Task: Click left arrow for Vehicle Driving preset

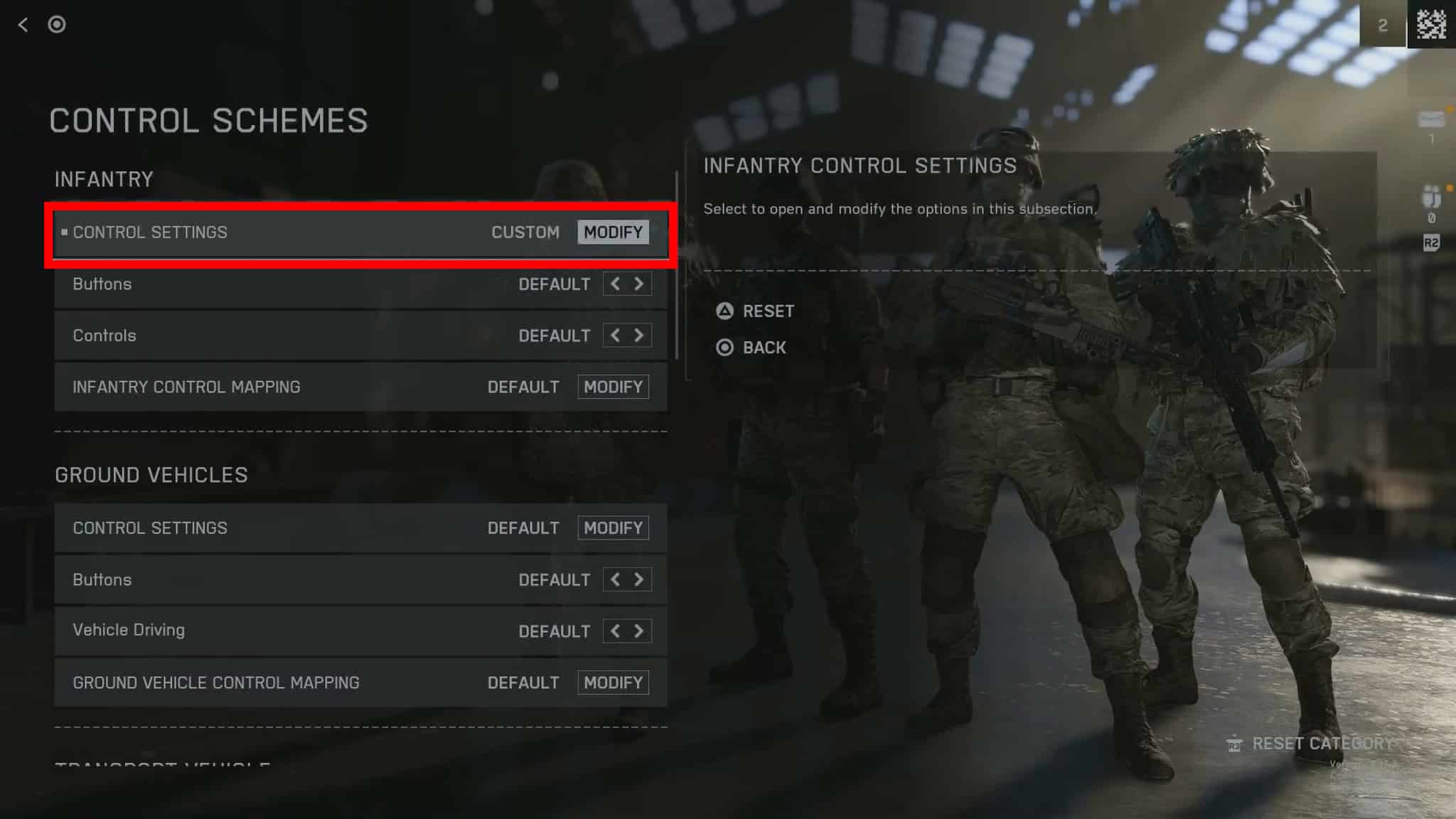Action: 615,631
